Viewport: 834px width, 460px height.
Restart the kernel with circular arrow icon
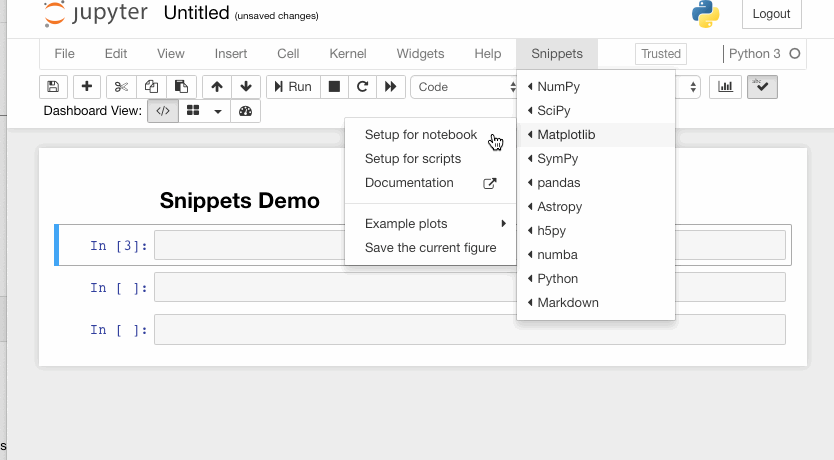[363, 87]
